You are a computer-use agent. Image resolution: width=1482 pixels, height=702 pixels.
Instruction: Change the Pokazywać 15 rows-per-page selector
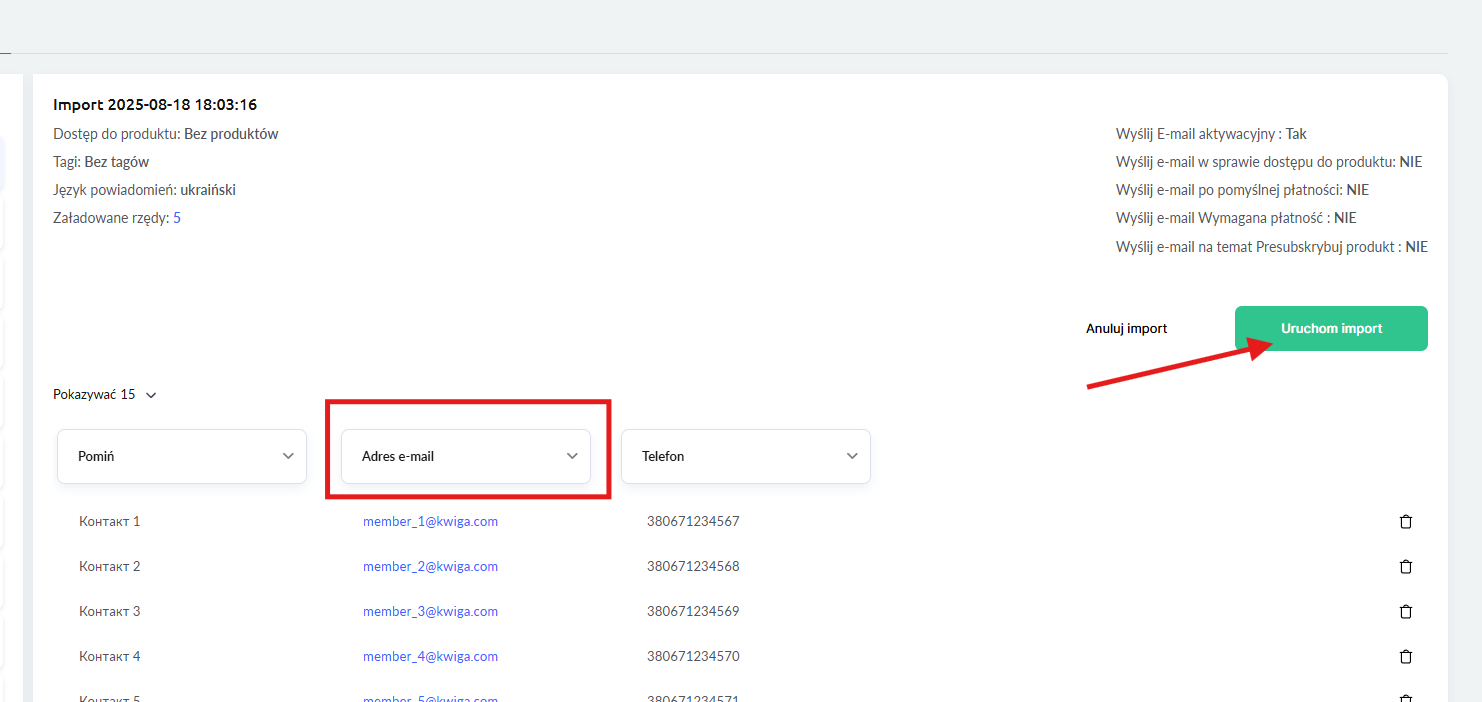[105, 395]
